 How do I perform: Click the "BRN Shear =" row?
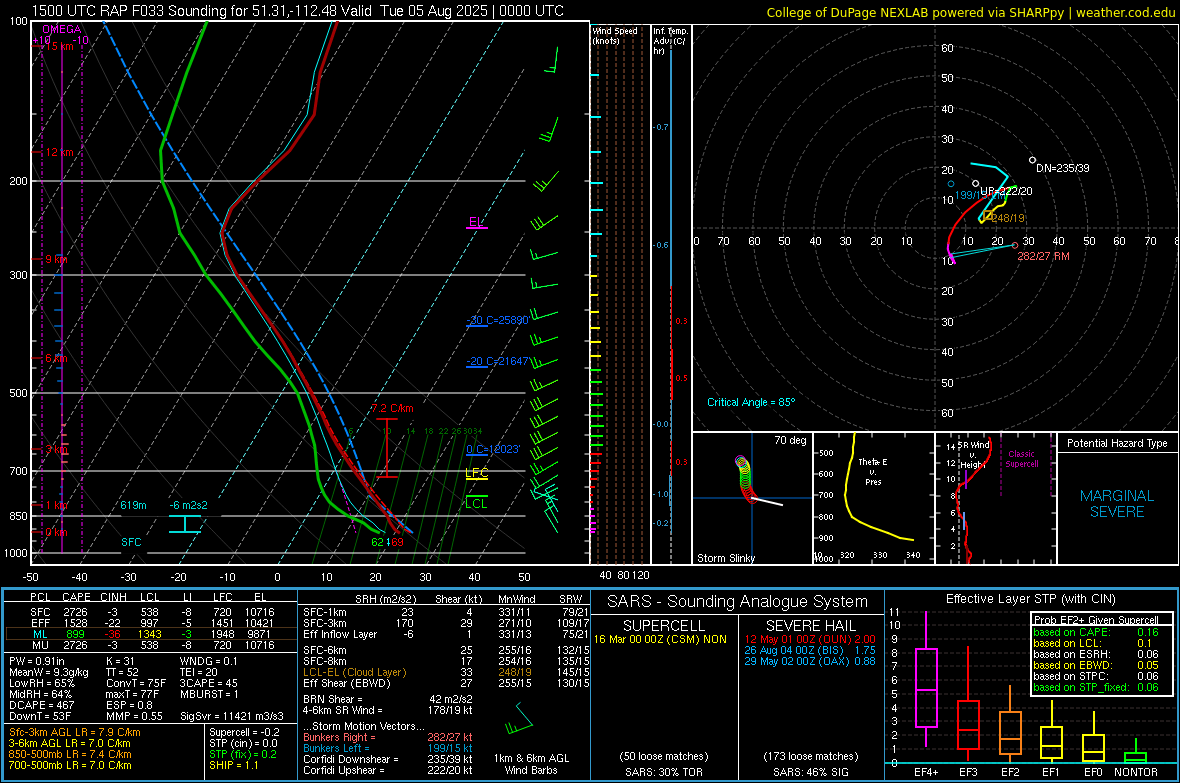(x=388, y=699)
